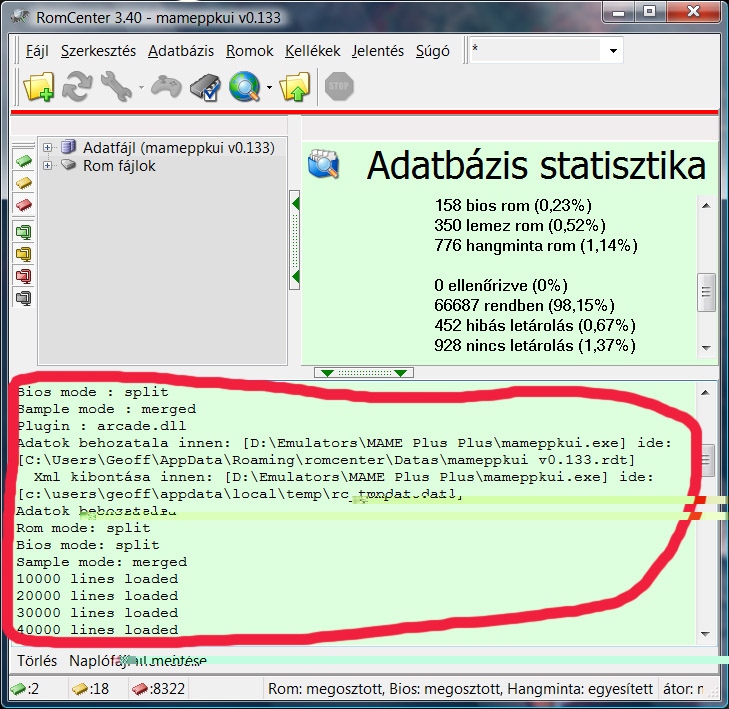The width and height of the screenshot is (729, 709).
Task: Open the Kellékek menu
Action: tap(312, 51)
